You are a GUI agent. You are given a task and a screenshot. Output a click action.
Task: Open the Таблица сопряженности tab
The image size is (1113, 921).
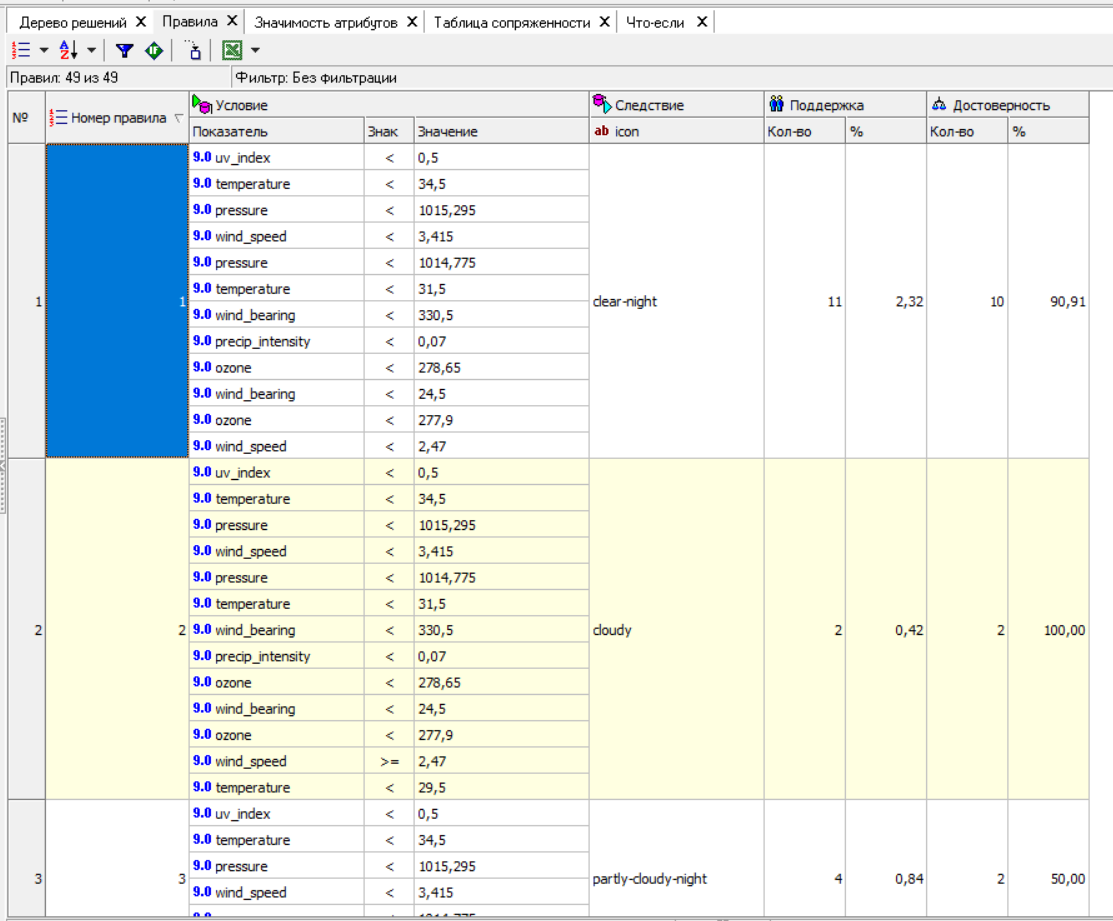(x=512, y=23)
